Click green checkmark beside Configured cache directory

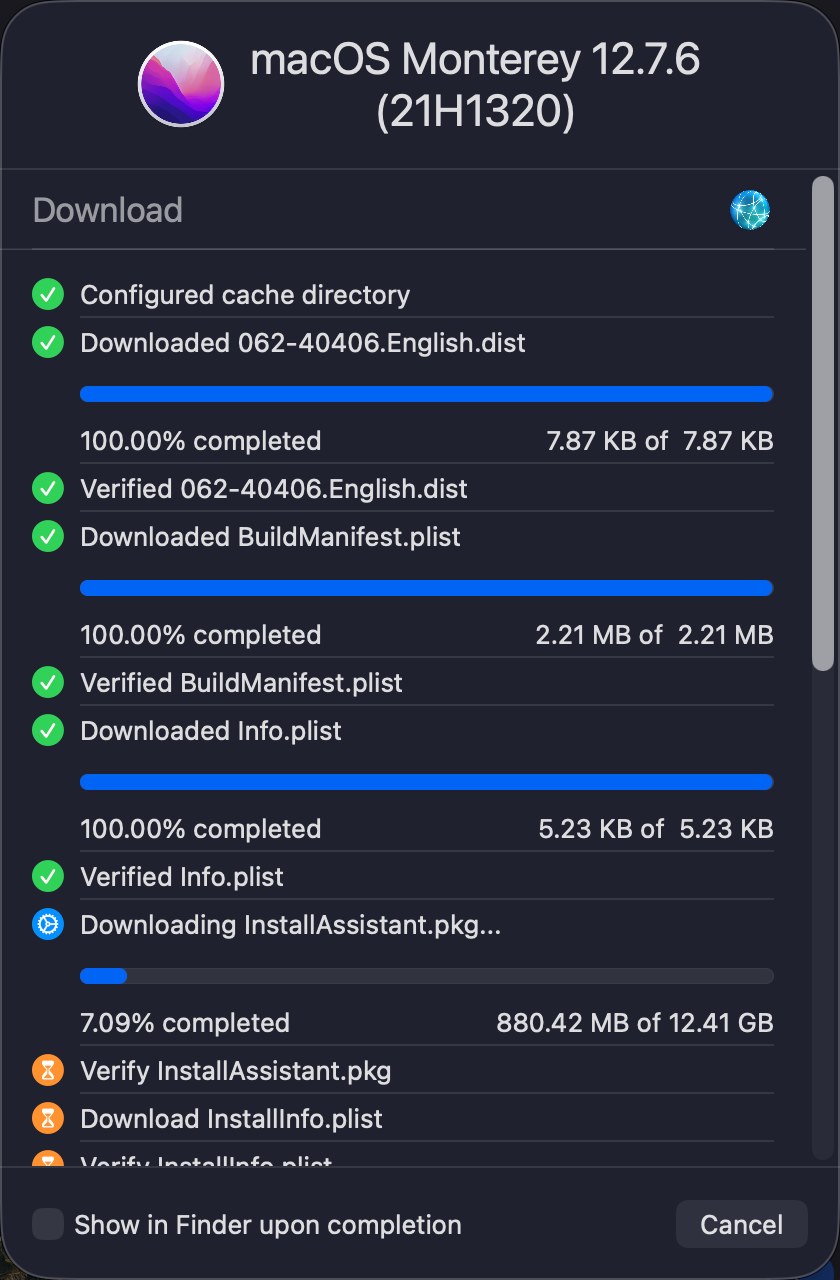coord(48,295)
